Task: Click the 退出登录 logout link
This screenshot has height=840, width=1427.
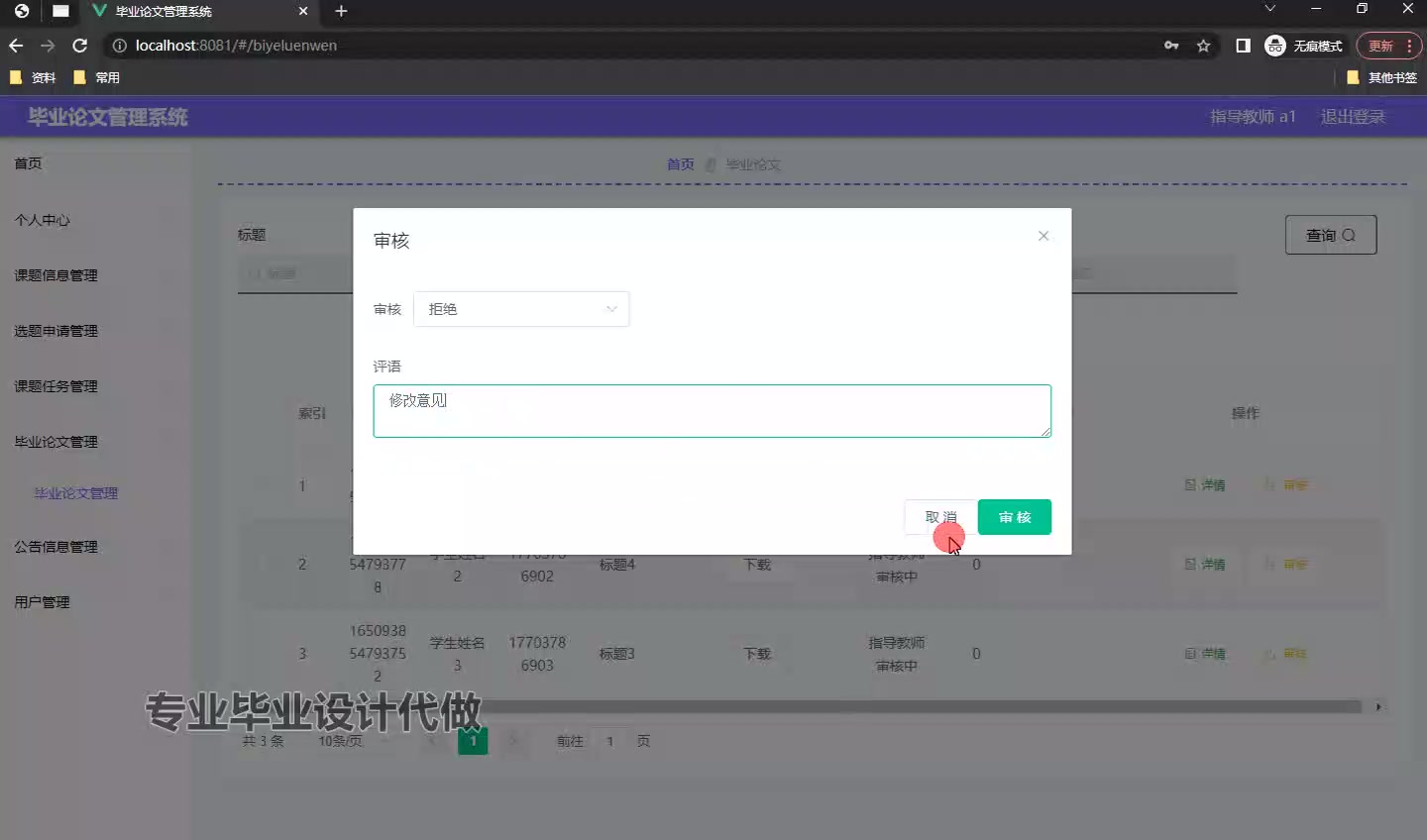Action: point(1353,116)
